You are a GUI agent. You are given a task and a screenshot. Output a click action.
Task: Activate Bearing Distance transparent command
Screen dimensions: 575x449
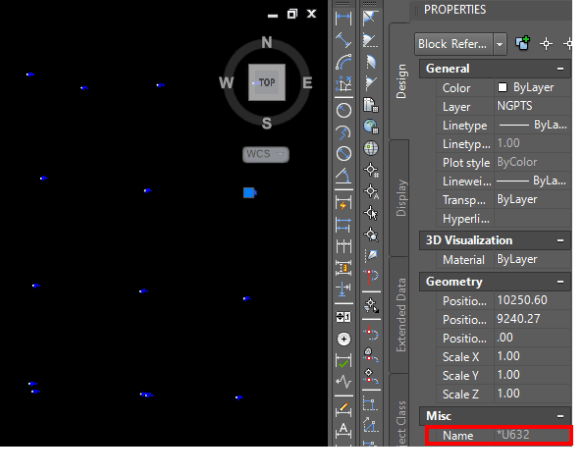tap(370, 40)
